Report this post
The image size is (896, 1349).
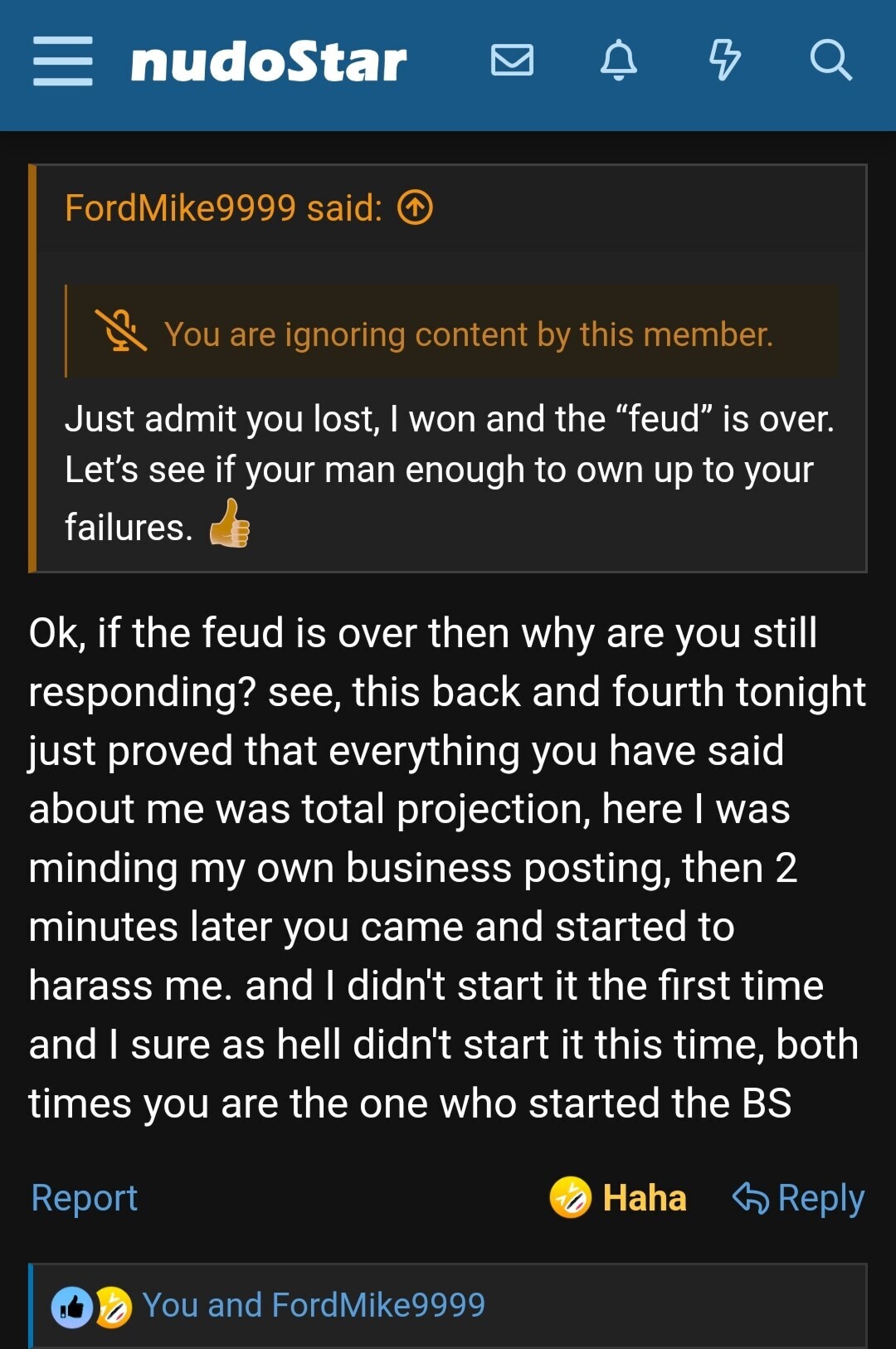point(84,1197)
